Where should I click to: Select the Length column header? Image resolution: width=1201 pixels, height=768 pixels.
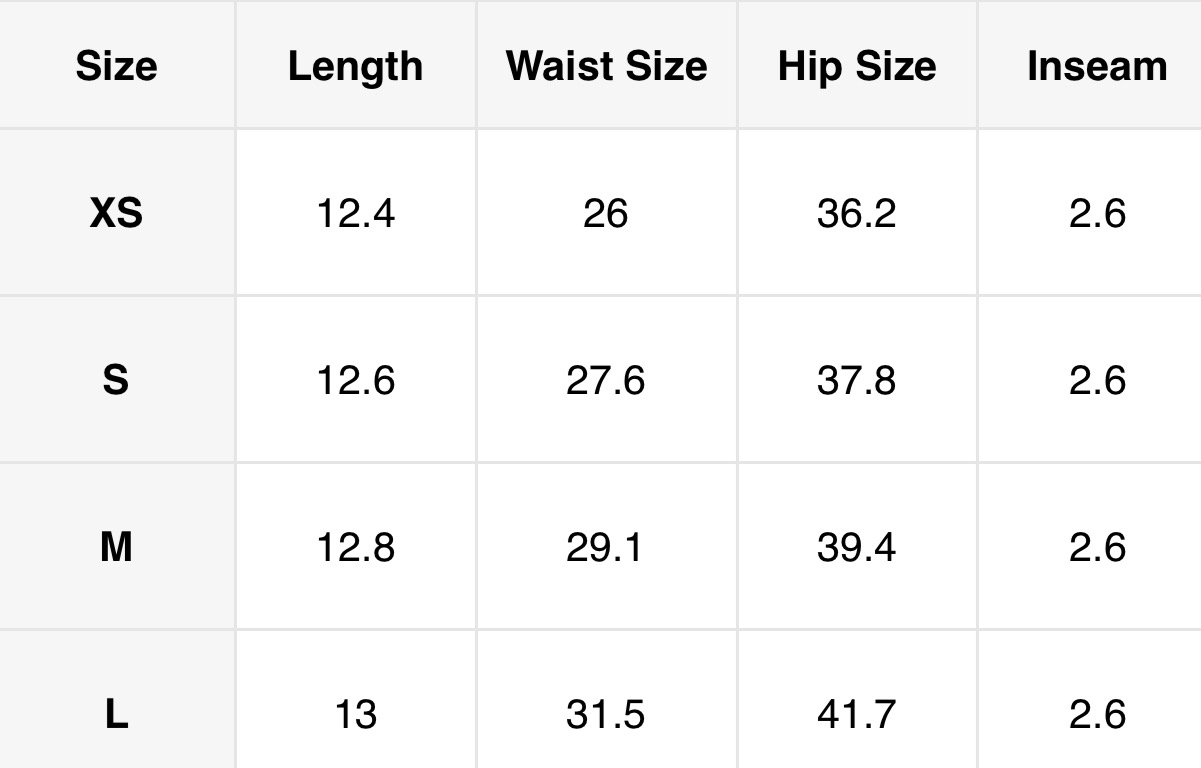pos(355,66)
